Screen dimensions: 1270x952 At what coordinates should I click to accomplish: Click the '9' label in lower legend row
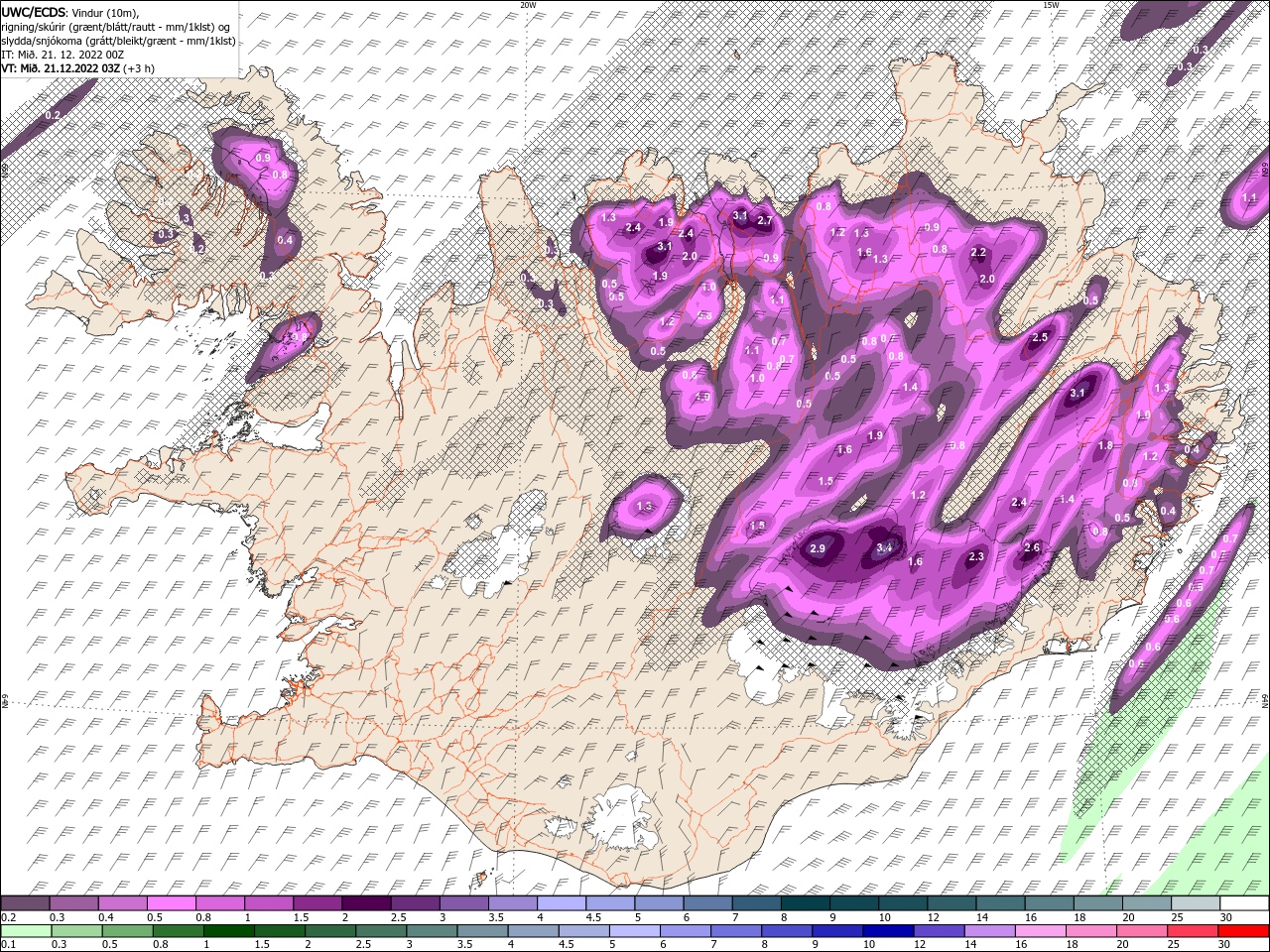click(x=817, y=945)
